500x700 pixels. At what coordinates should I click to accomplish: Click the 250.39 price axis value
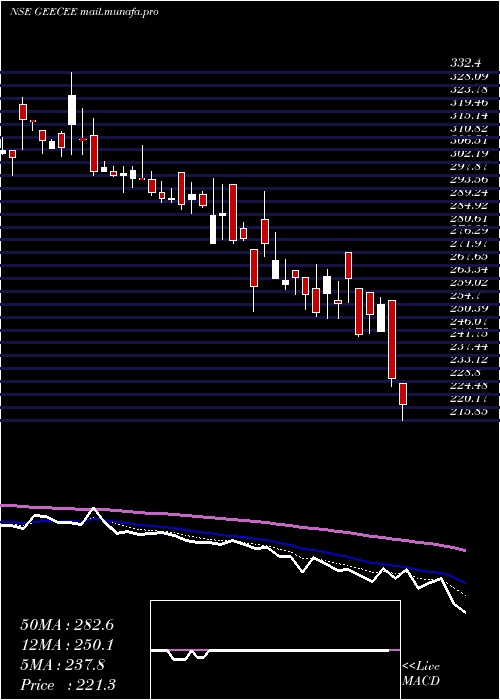468,308
